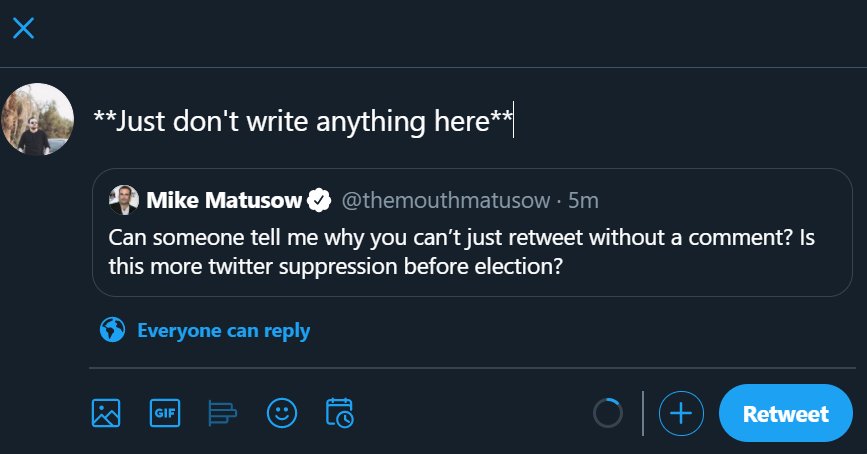867x454 pixels.
Task: Open the GIF picker
Action: click(164, 413)
